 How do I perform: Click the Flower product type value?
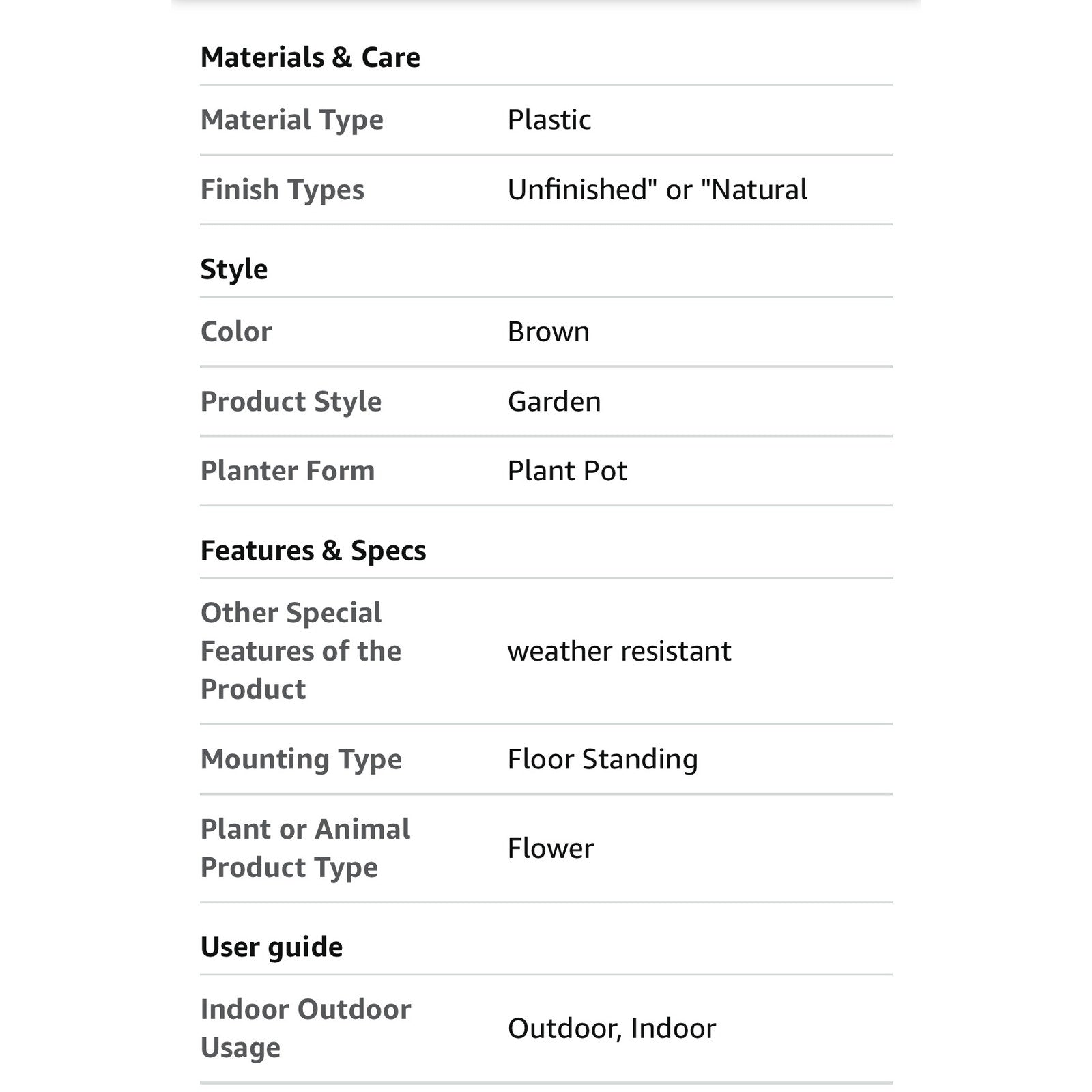tap(551, 848)
